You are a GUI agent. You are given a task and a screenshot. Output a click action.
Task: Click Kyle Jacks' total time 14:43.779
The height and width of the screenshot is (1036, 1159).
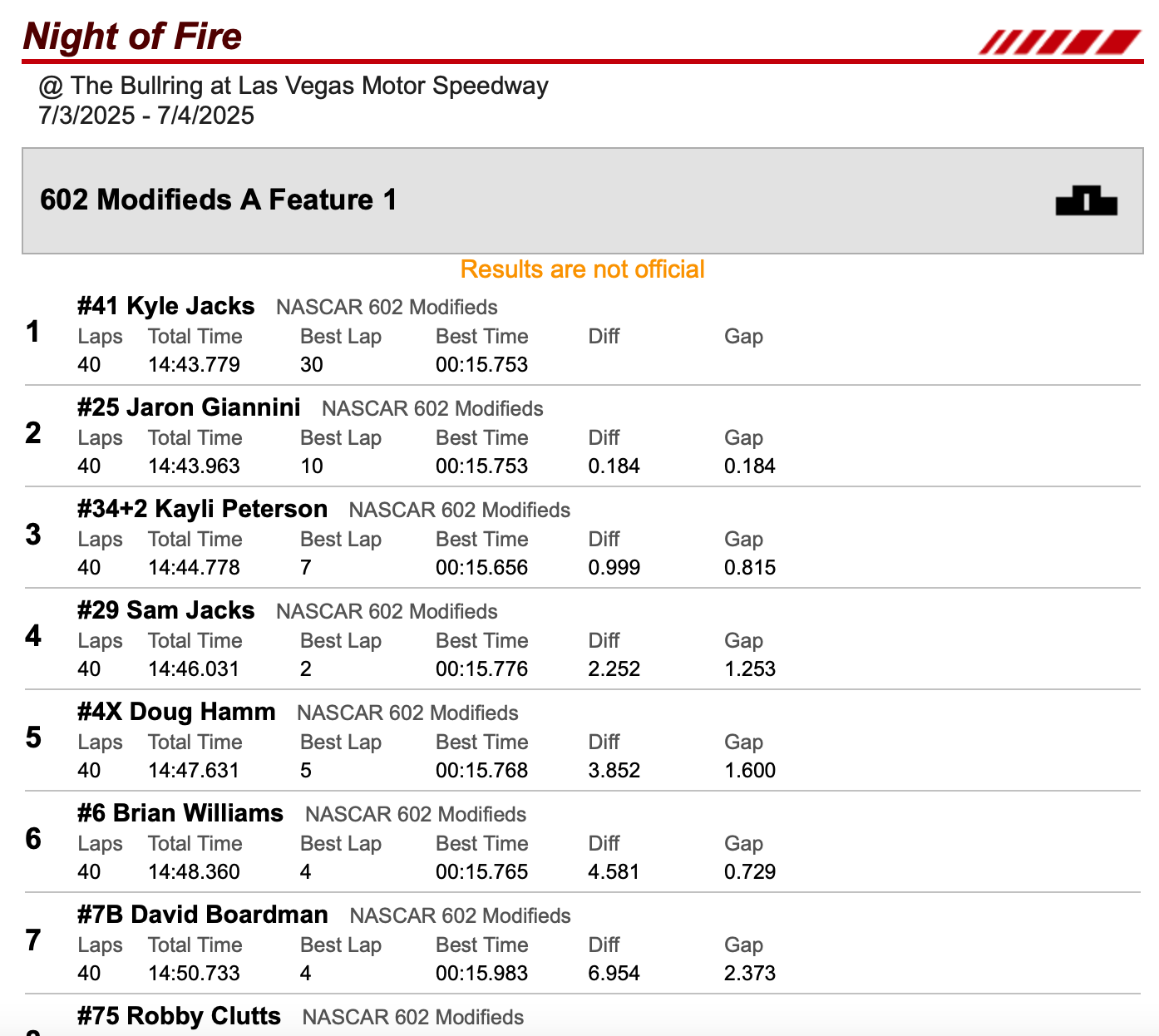point(194,364)
